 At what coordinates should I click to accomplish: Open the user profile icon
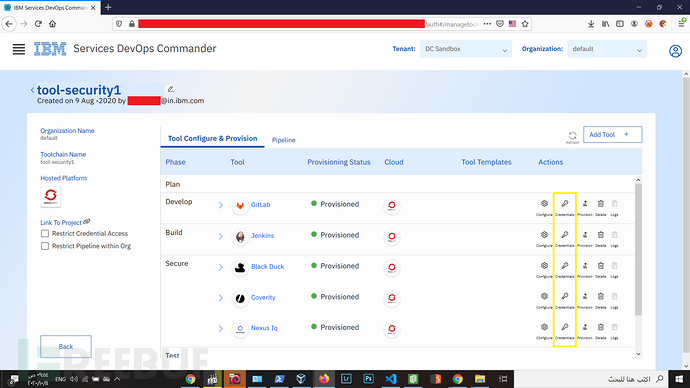click(675, 51)
